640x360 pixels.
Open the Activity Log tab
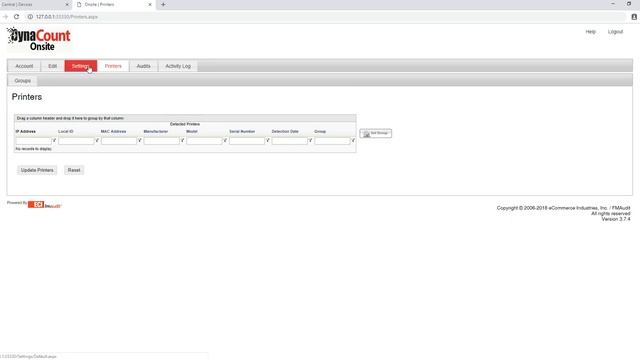178,66
